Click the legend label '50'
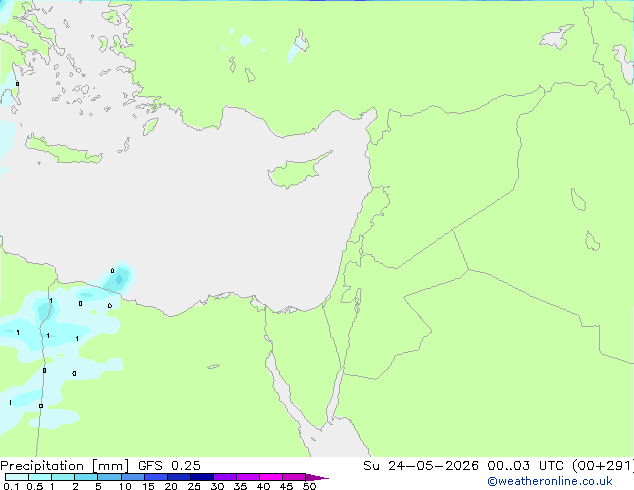The image size is (634, 490). [x=309, y=486]
